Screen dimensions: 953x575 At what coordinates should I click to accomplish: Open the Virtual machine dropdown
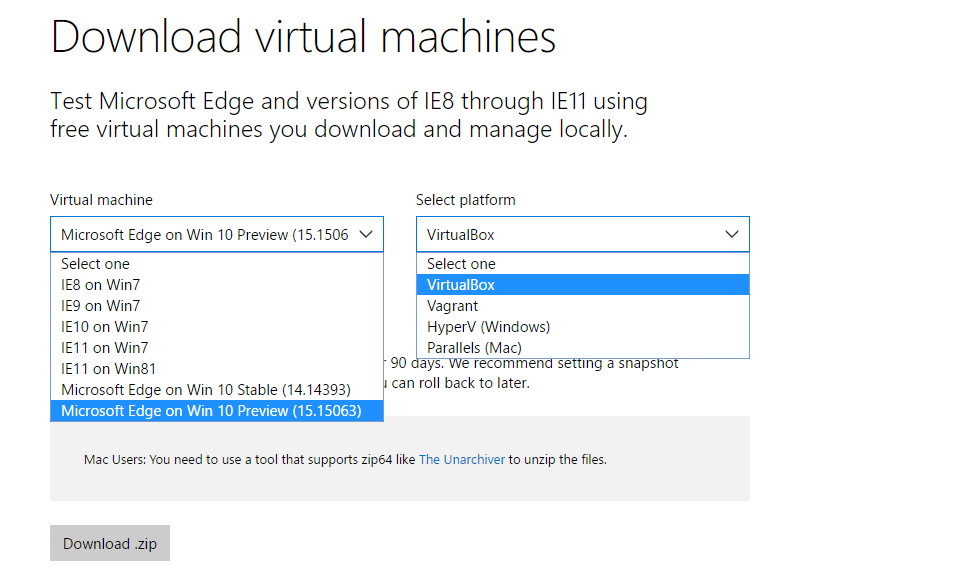pos(217,235)
